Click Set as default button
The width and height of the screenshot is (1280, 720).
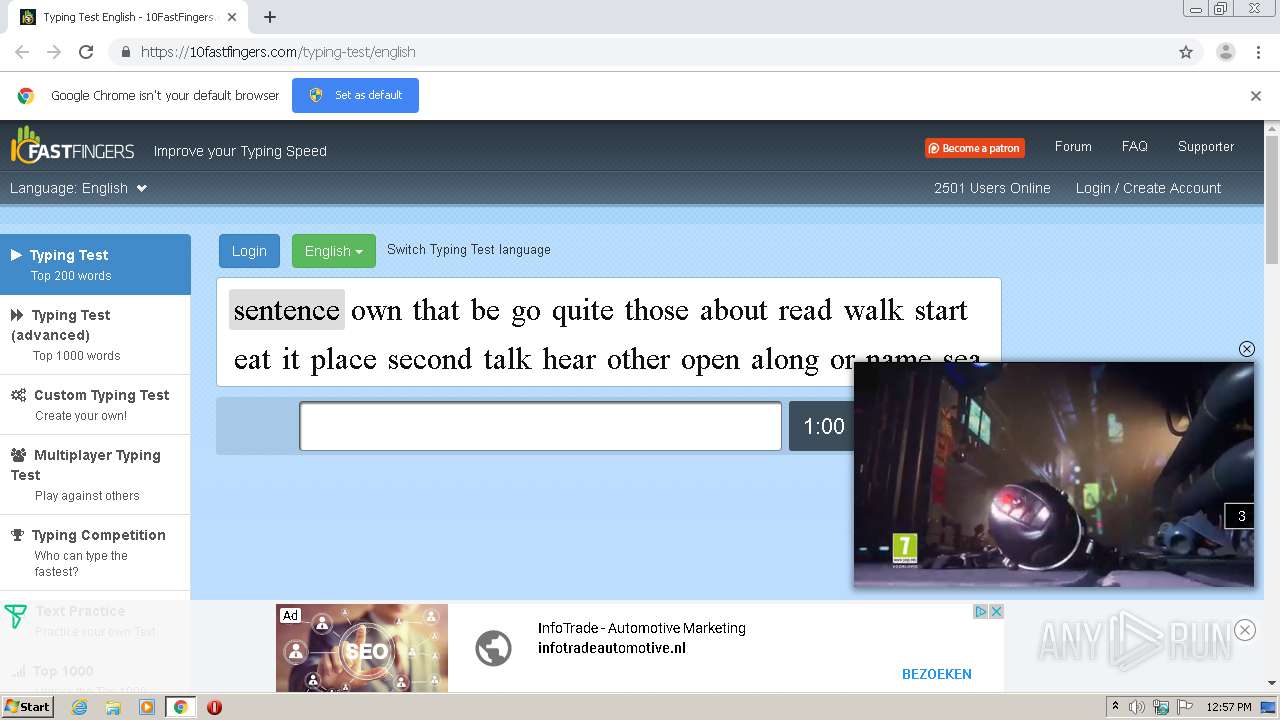pyautogui.click(x=355, y=95)
